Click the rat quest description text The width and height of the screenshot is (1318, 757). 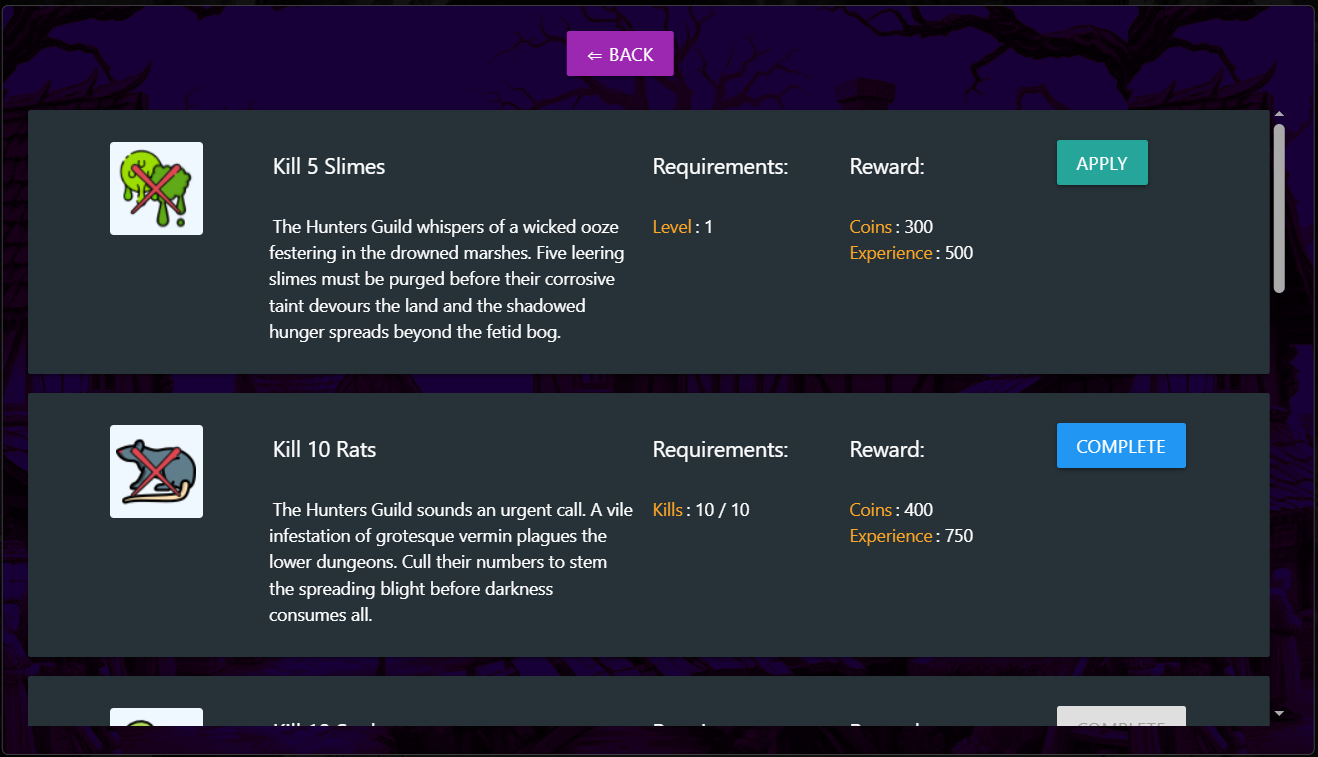point(451,562)
